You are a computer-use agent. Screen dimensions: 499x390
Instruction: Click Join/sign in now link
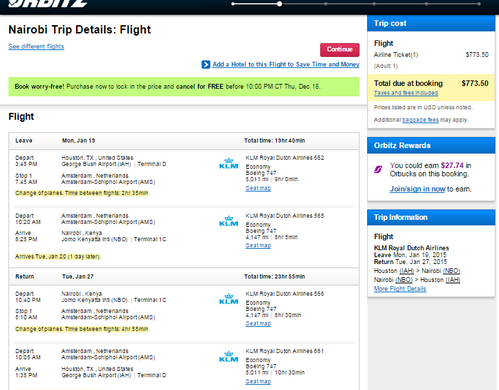[x=417, y=189]
